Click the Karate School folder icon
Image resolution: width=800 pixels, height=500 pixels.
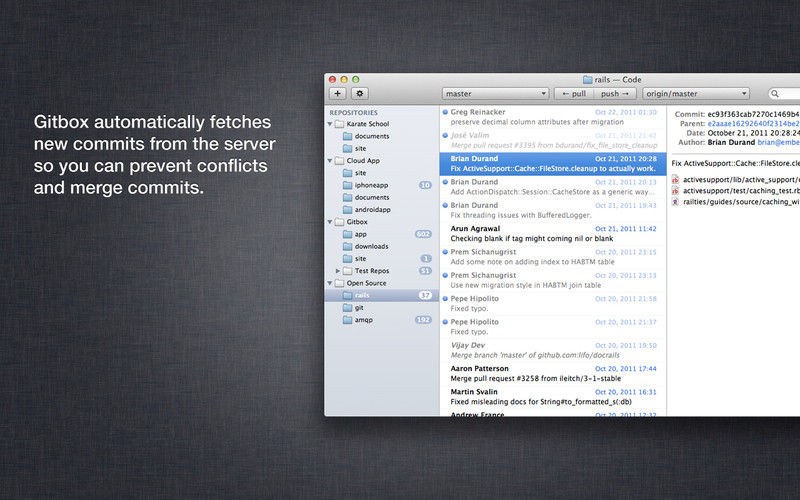(339, 124)
